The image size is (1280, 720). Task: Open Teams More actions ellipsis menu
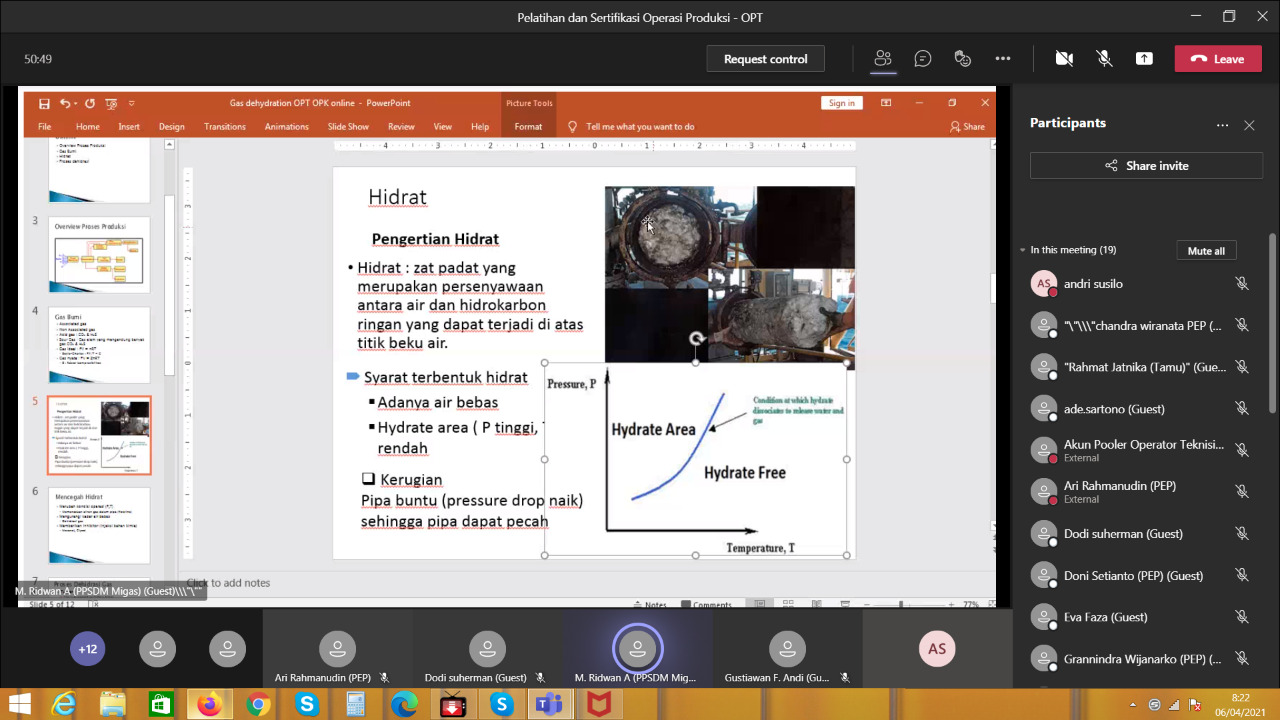point(1003,59)
